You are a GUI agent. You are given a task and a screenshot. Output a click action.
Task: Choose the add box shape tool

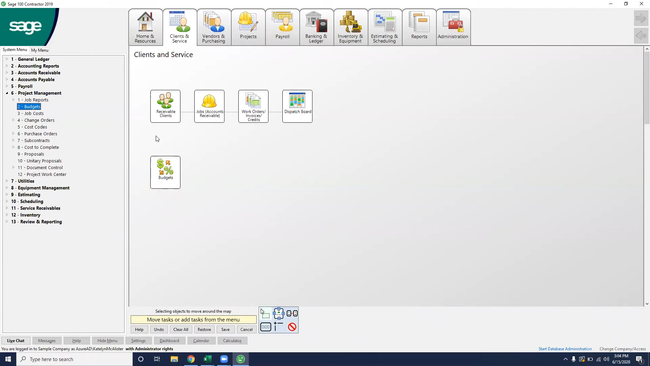tap(265, 327)
